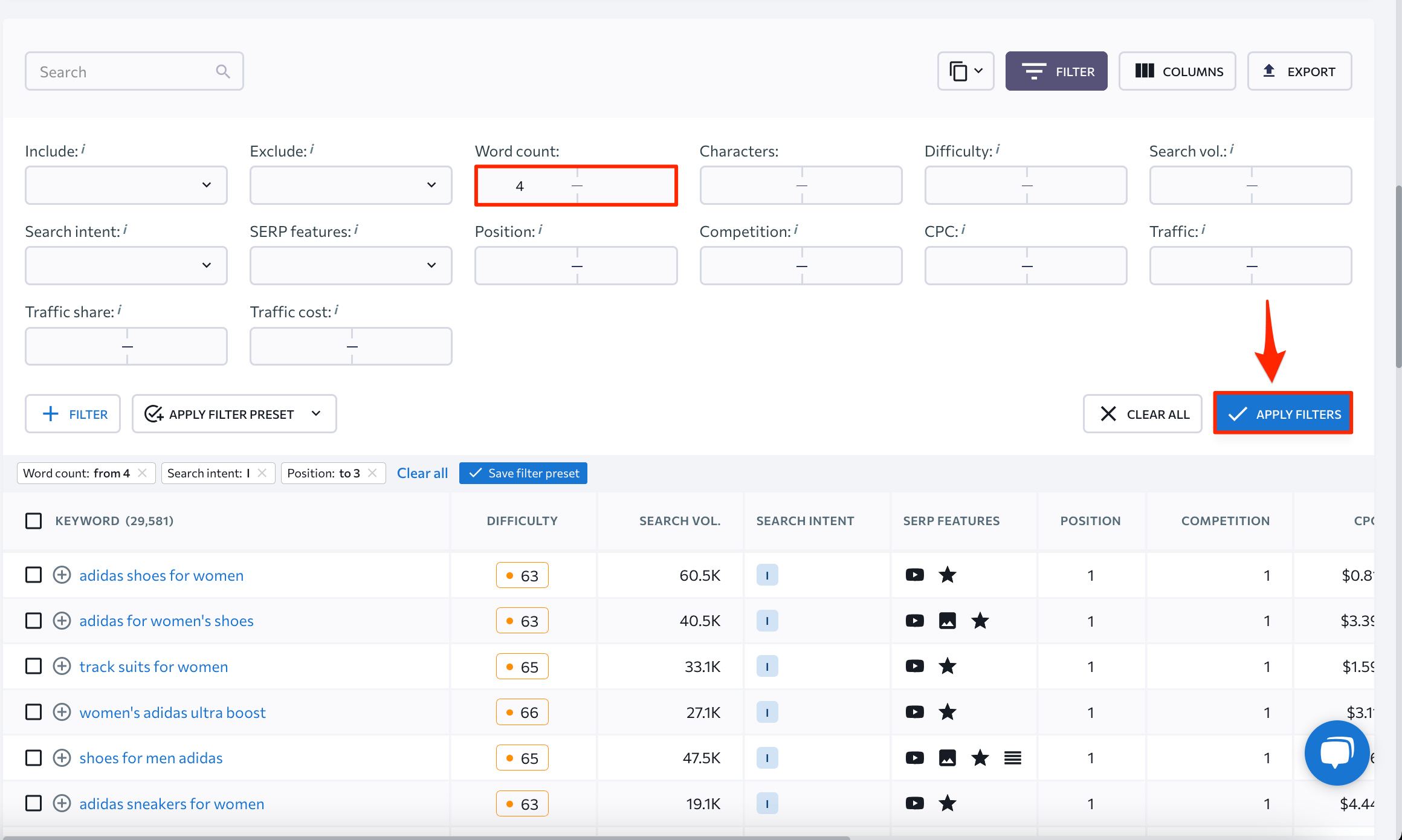The width and height of the screenshot is (1402, 840).
Task: Check the track suits for women row
Action: [34, 666]
